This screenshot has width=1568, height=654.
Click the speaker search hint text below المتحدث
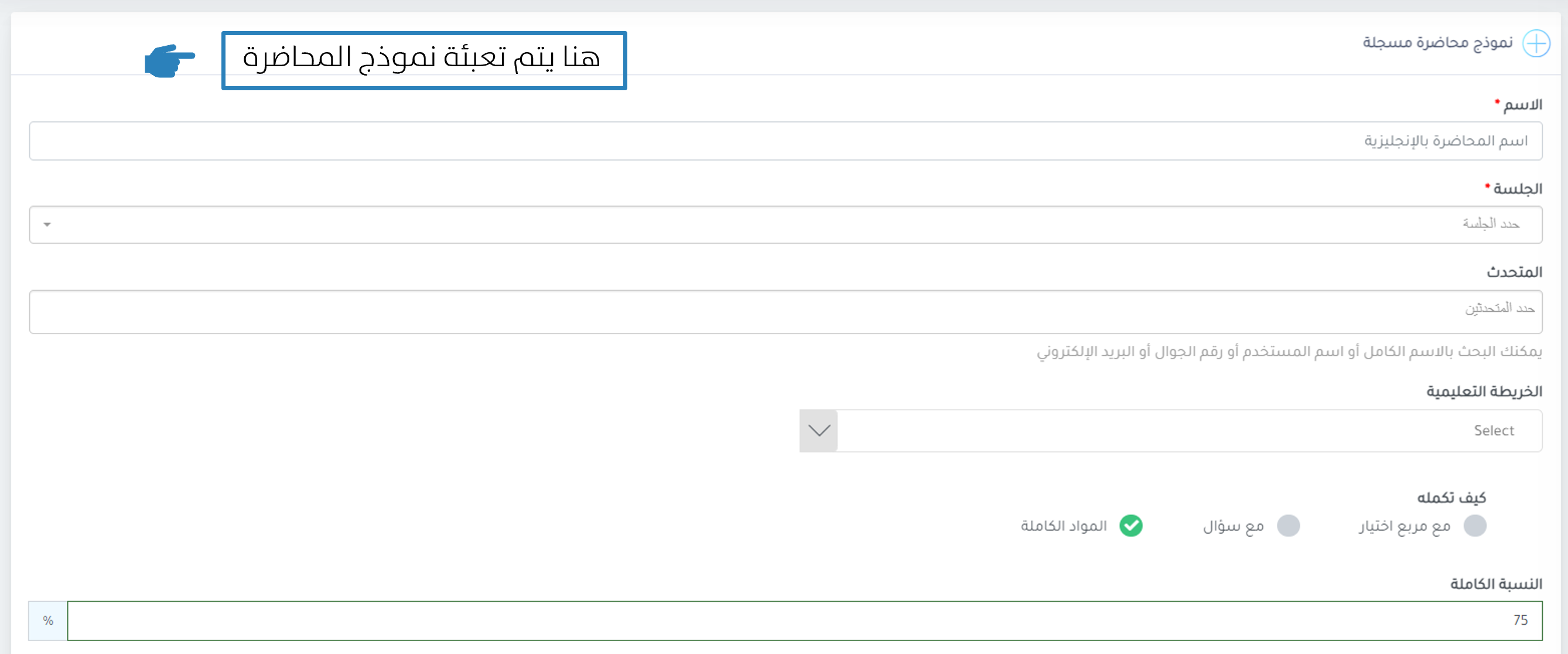point(1289,352)
